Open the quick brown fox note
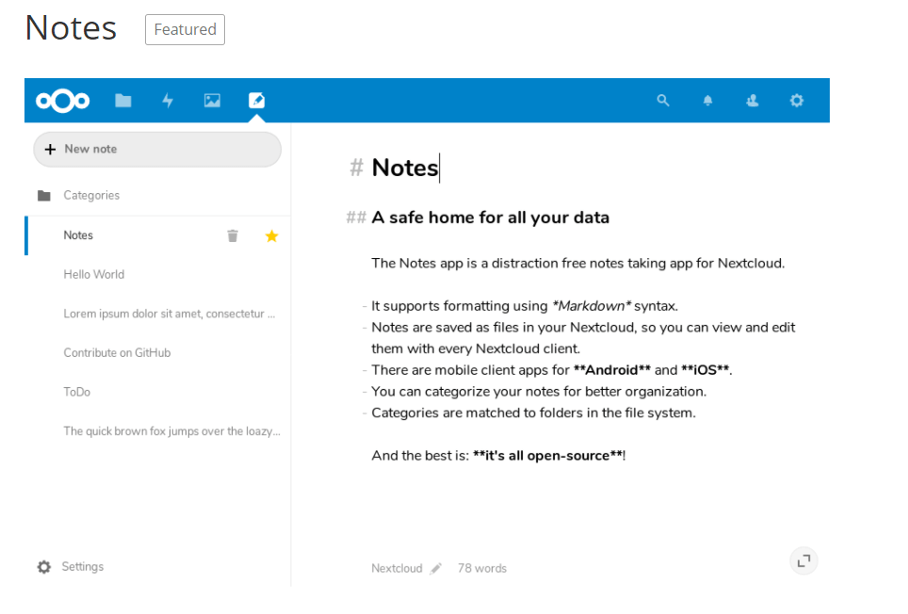This screenshot has height=614, width=908. (158, 432)
